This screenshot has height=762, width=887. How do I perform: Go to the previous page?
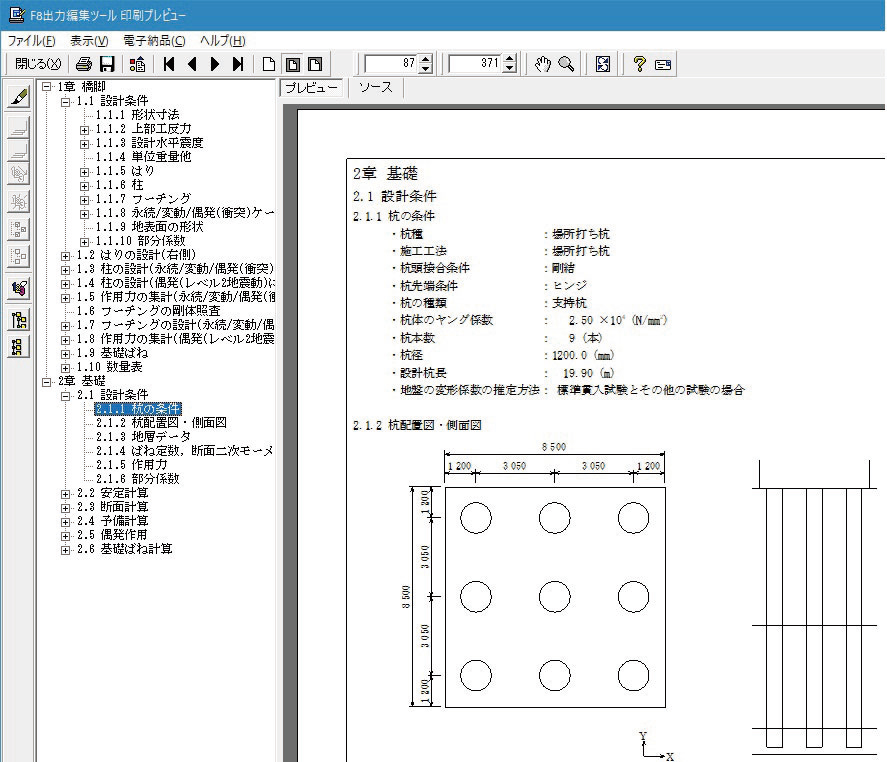coord(192,64)
